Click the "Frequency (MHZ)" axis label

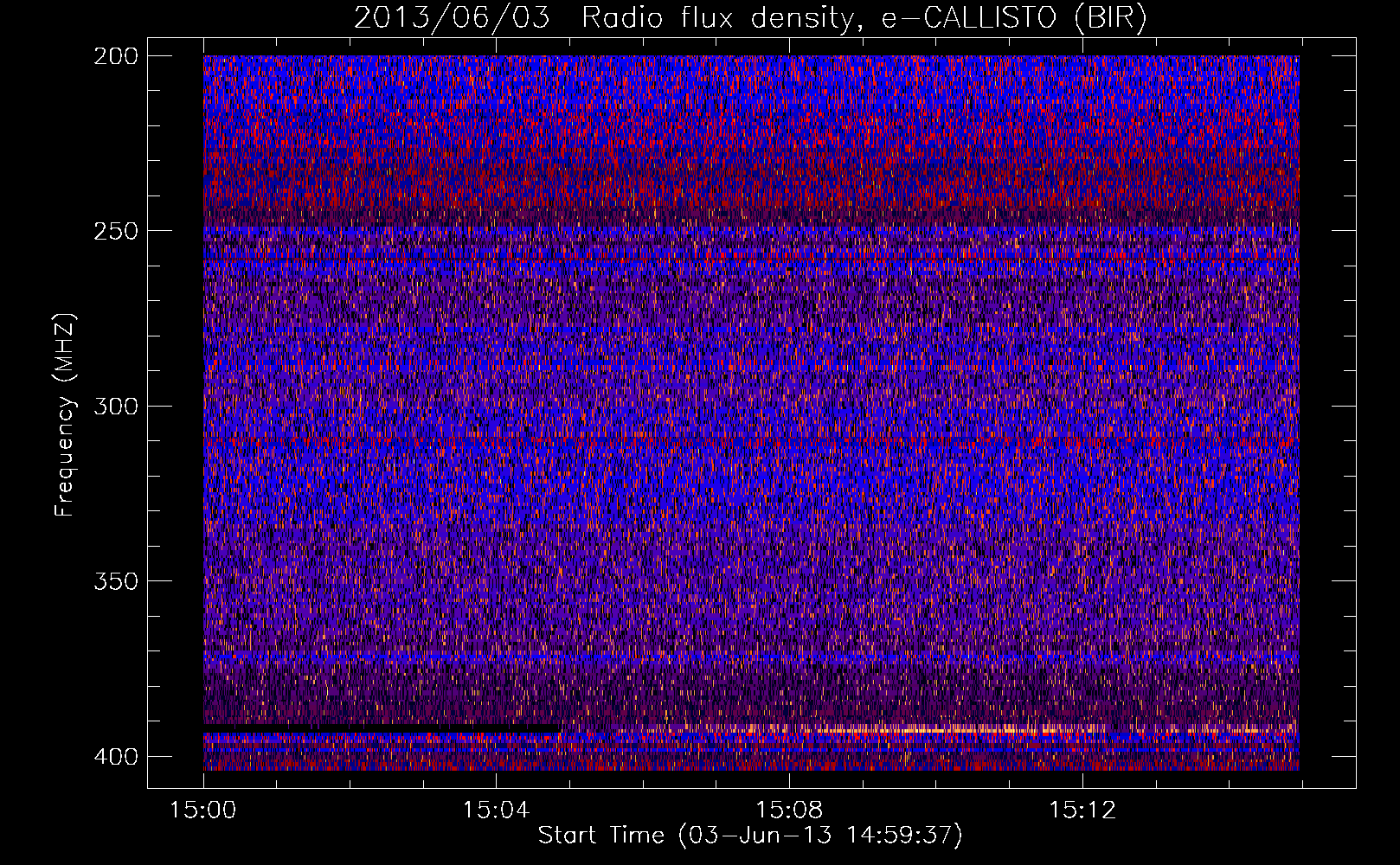[65, 414]
